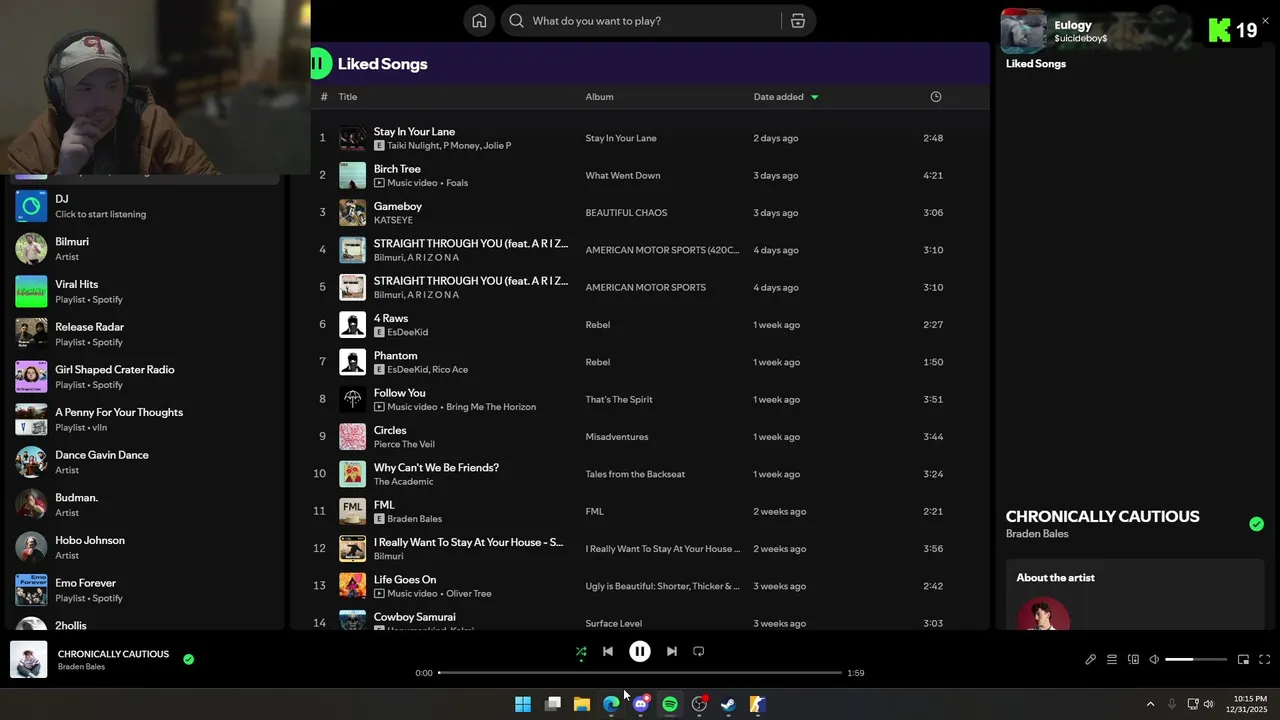Pause Liked Songs with the green header button
The width and height of the screenshot is (1280, 720).
(318, 64)
